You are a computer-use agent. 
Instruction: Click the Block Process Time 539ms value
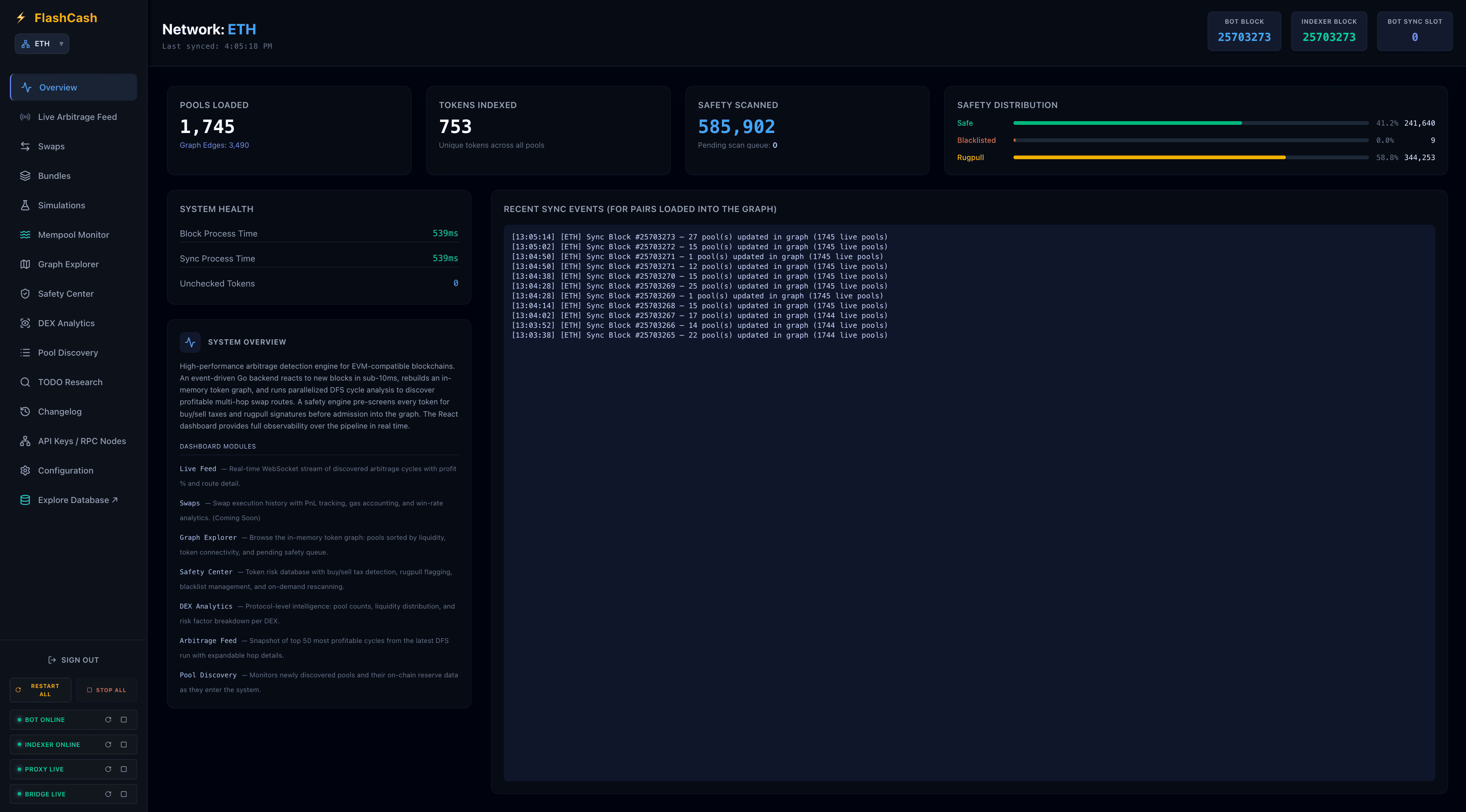pyautogui.click(x=445, y=233)
